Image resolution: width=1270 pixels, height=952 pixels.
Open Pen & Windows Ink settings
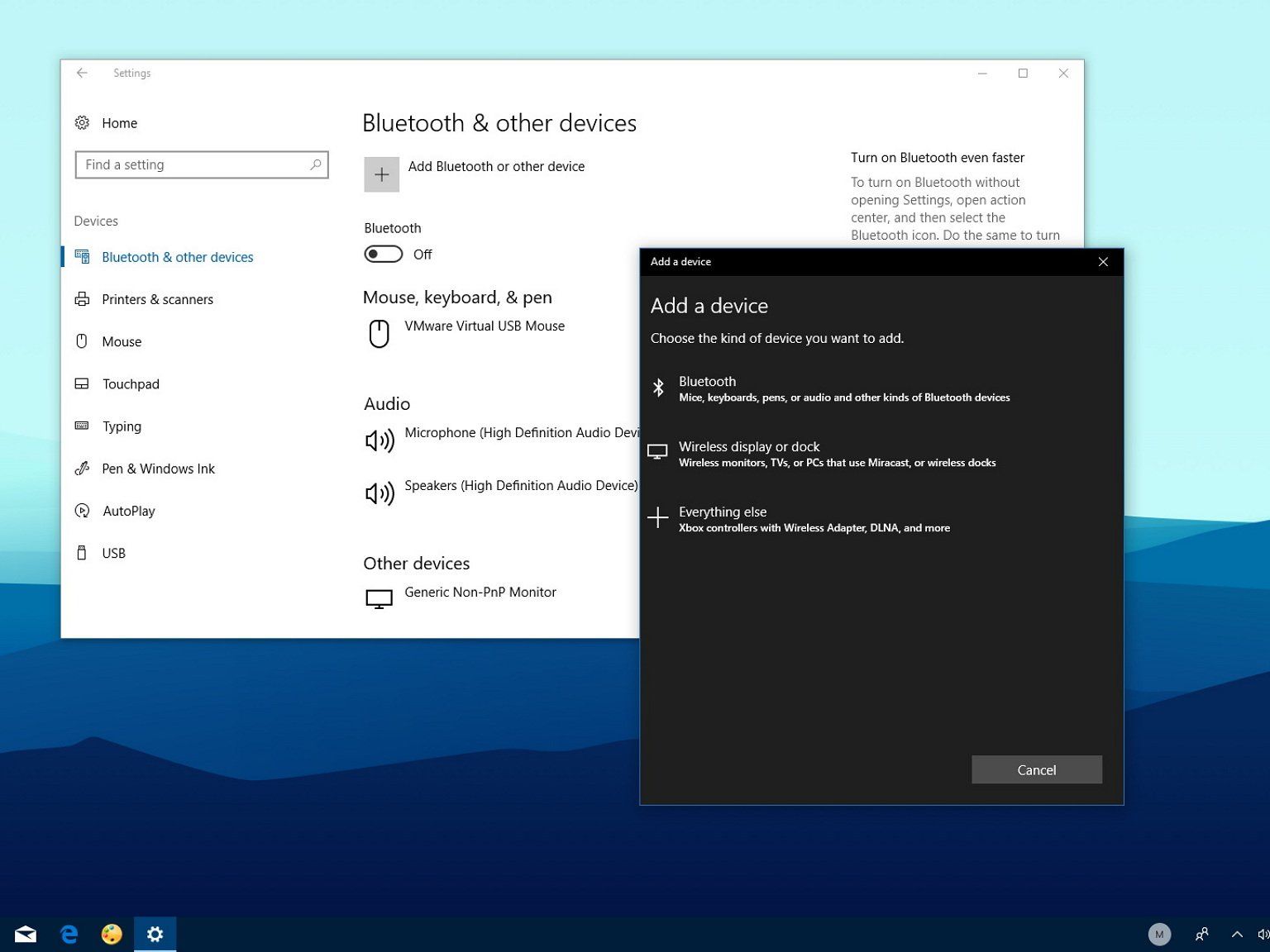point(158,469)
